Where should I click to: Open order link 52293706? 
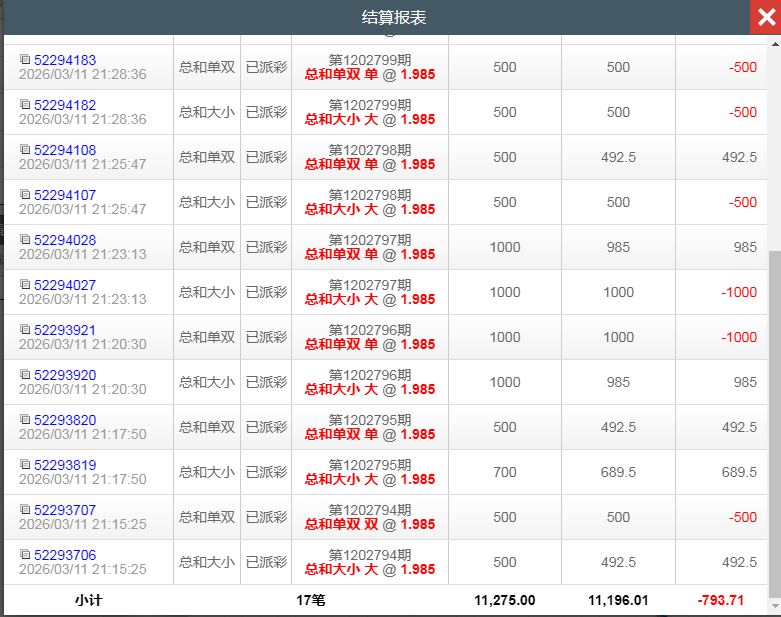pos(65,555)
